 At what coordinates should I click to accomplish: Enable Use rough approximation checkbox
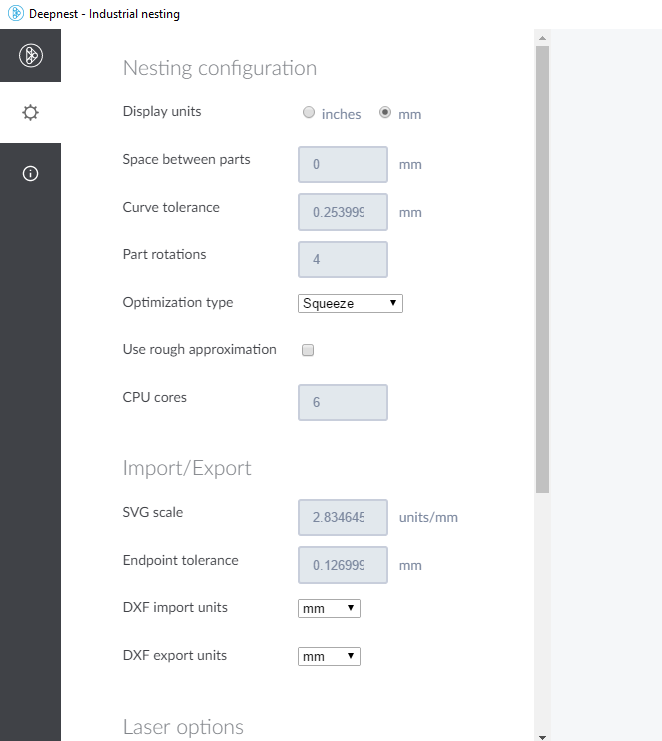tap(308, 350)
